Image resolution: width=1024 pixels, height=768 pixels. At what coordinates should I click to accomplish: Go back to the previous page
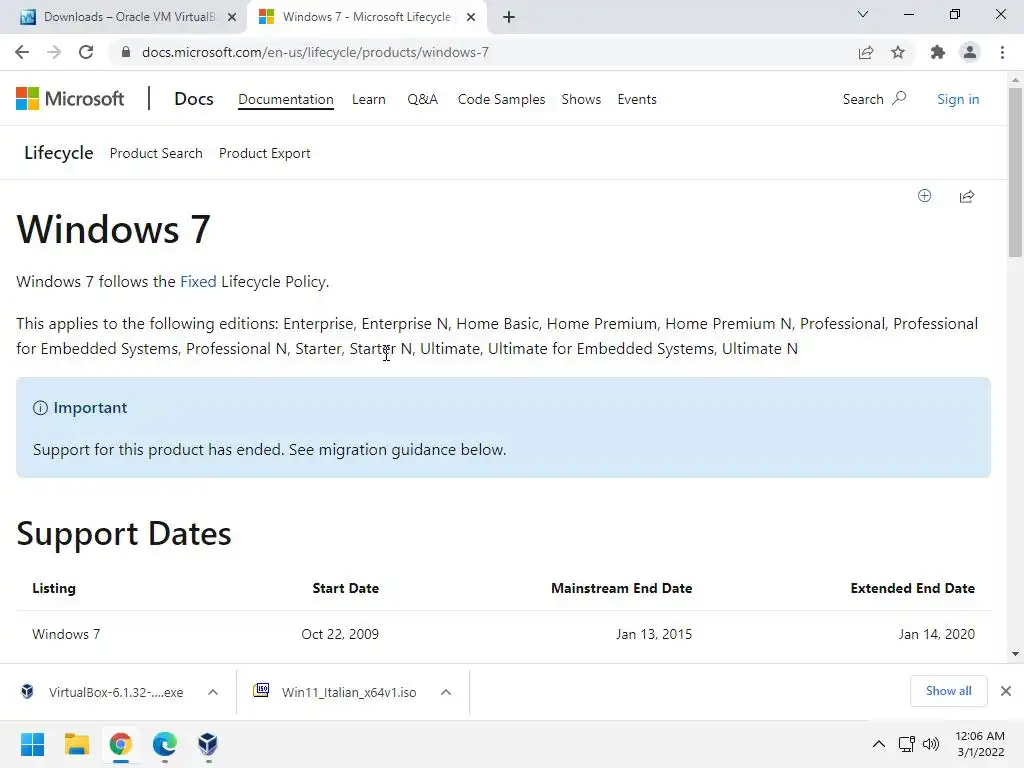click(x=22, y=52)
